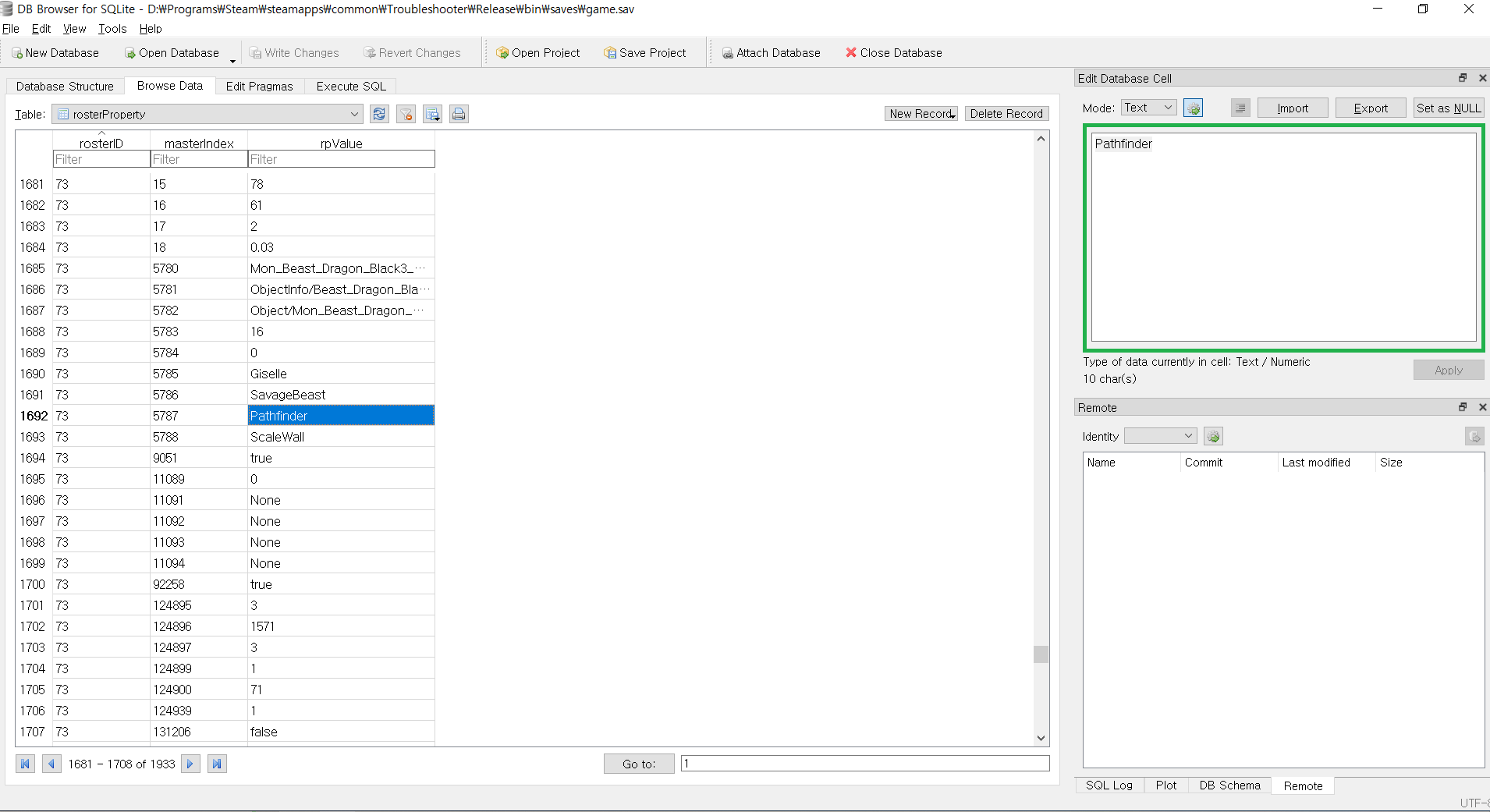Click the rosterID filter field

[101, 159]
